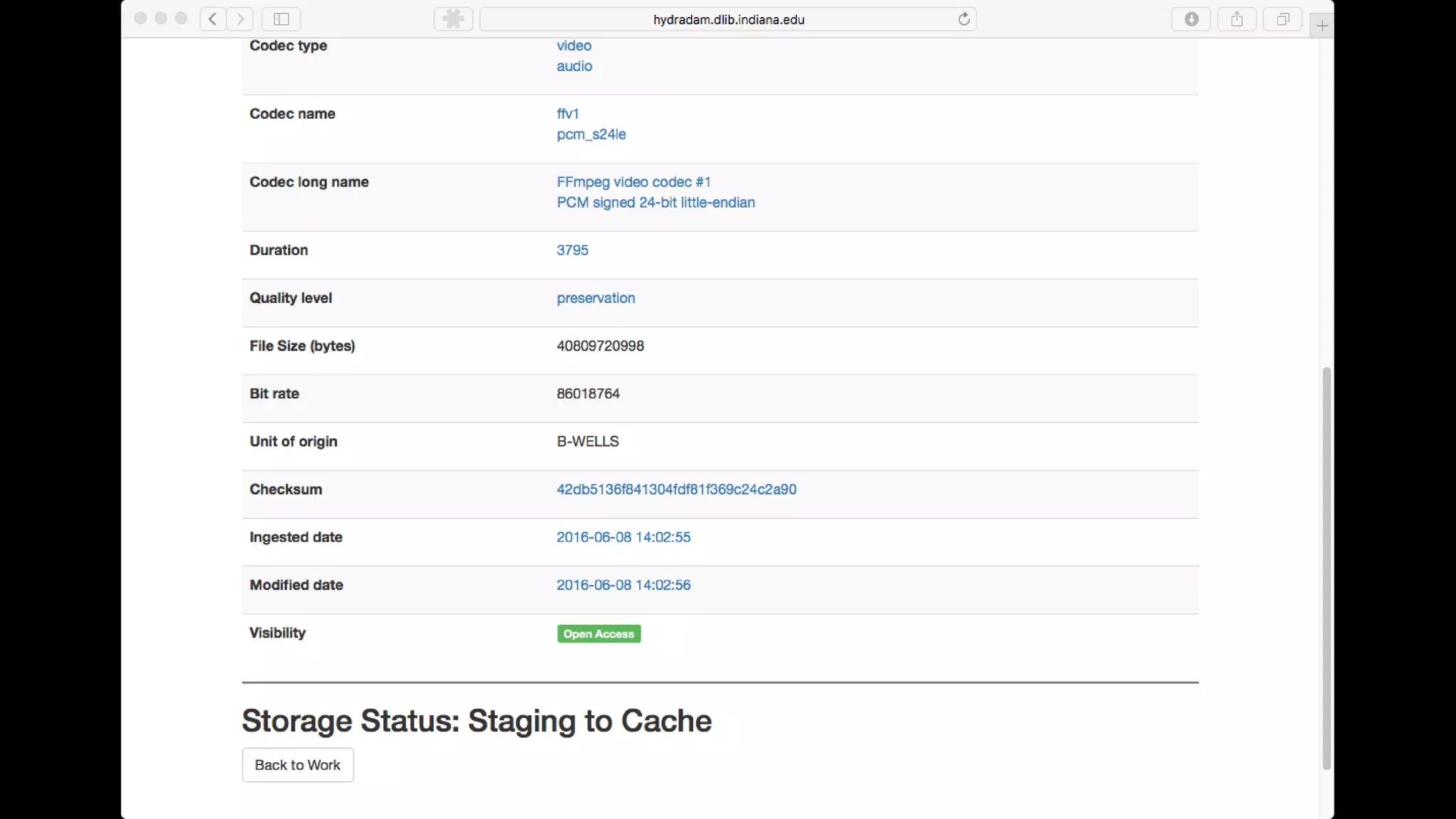Follow the preservation quality level link
Image resolution: width=1456 pixels, height=819 pixels.
click(x=596, y=298)
